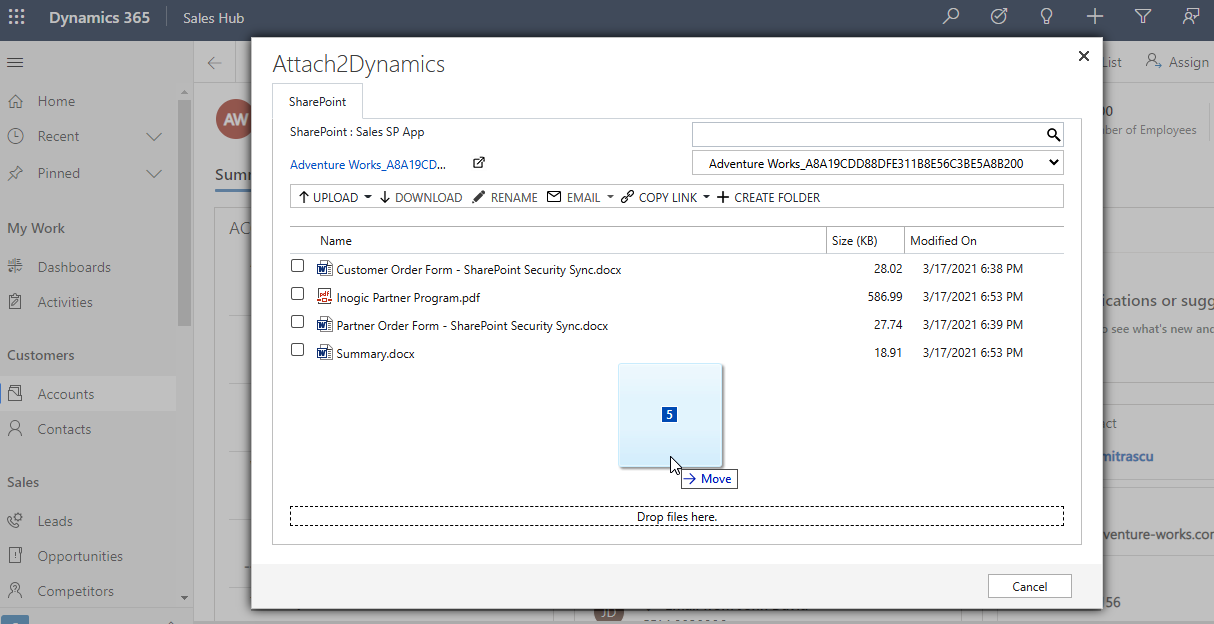Click the Cancel button

[x=1029, y=587]
